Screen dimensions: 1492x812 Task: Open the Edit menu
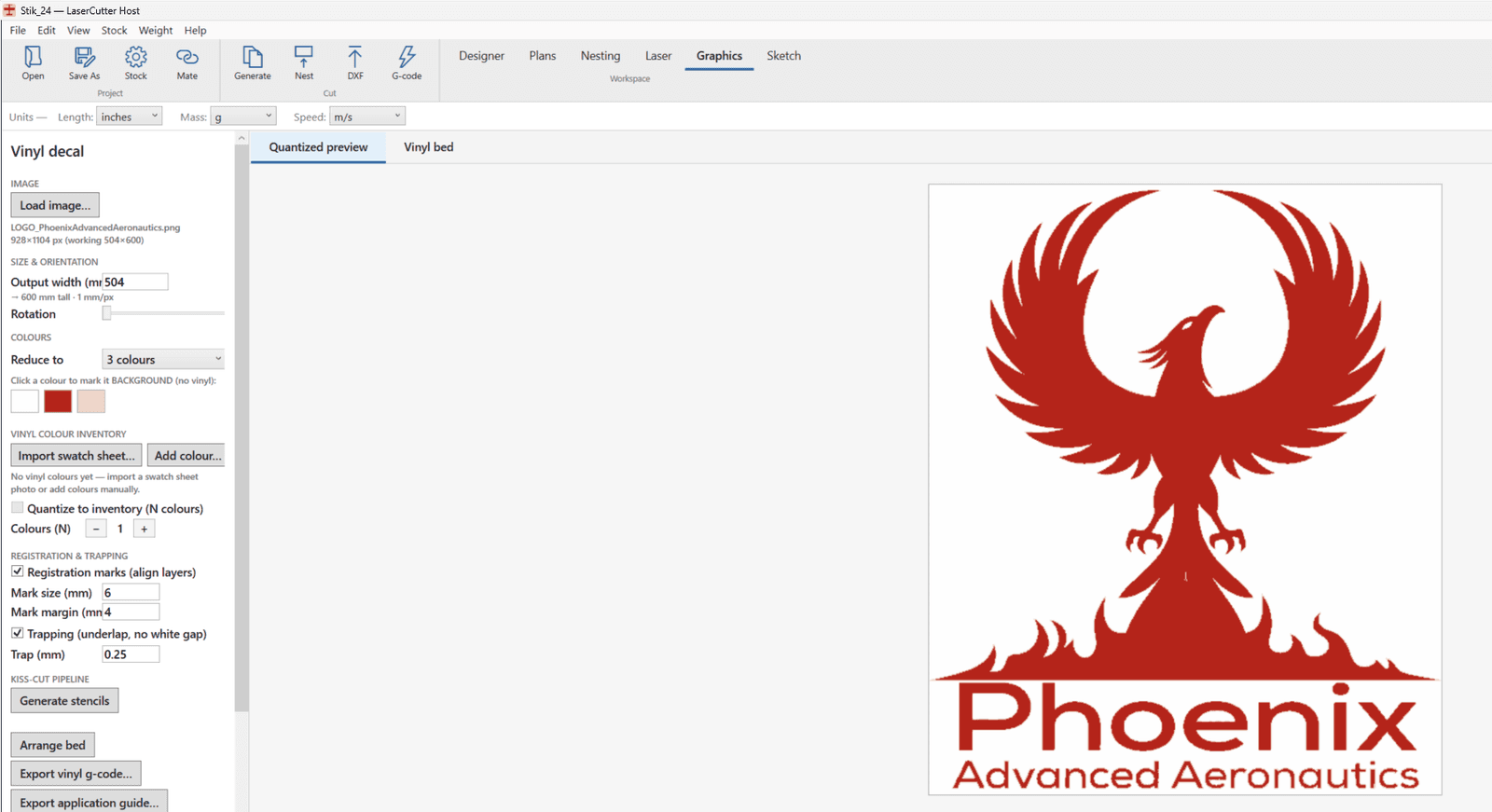click(x=47, y=30)
